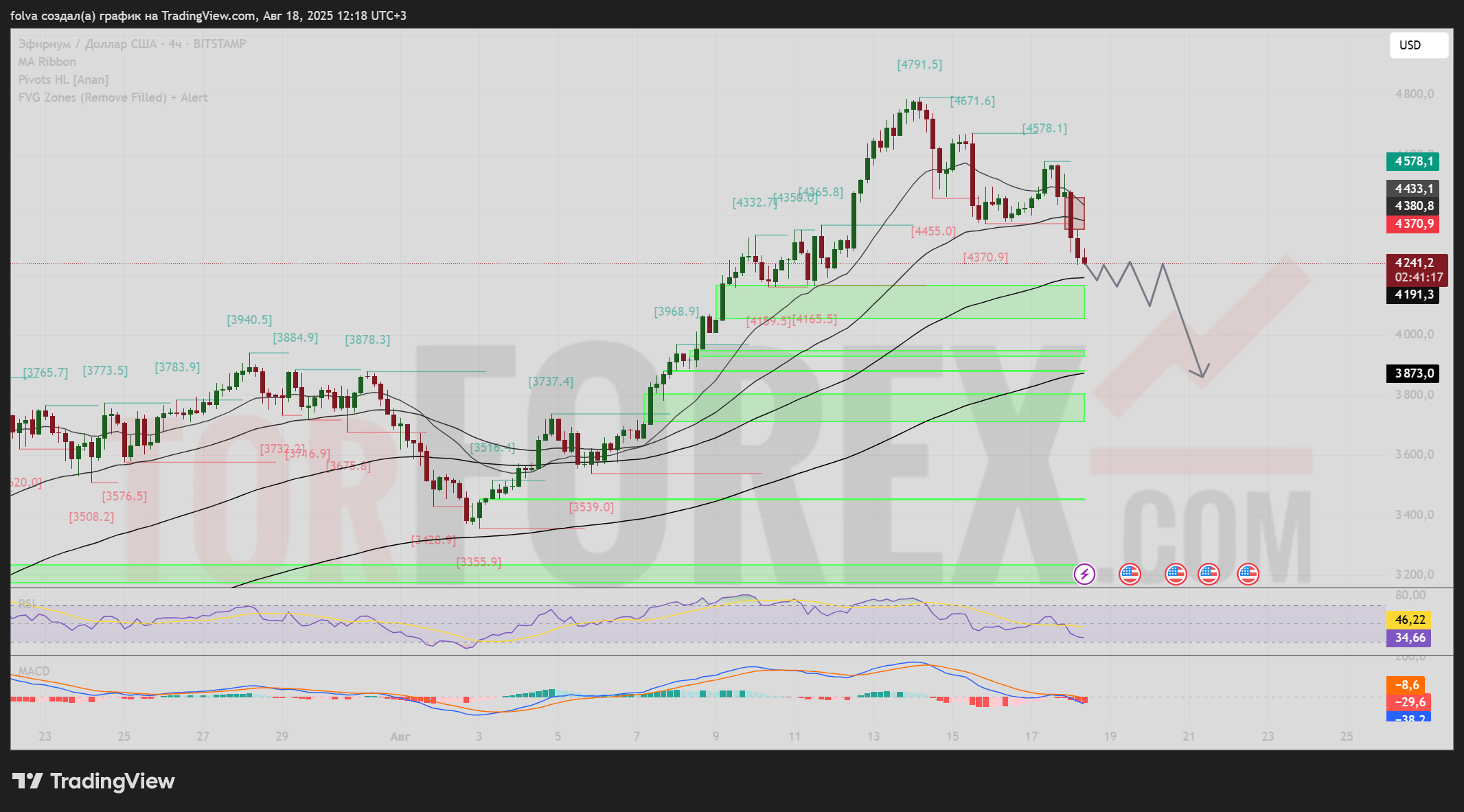Screen dimensions: 1464x812
Task: Click the purple lightning bolt event icon
Action: point(1084,574)
